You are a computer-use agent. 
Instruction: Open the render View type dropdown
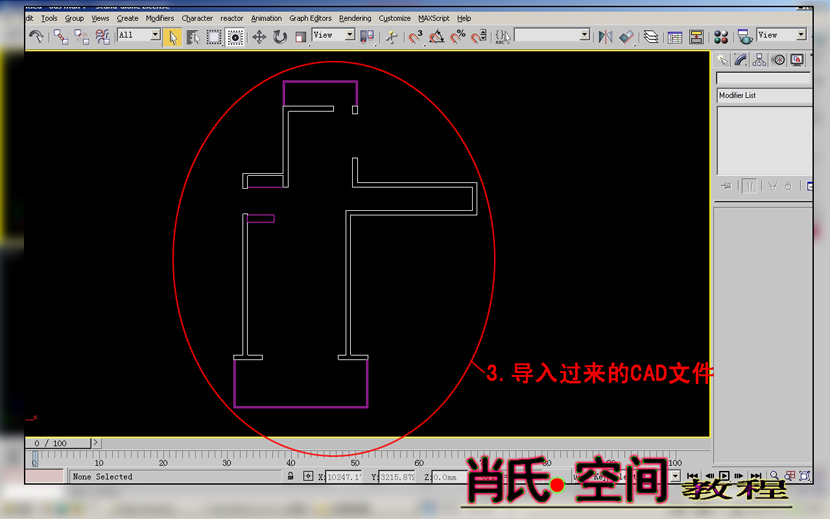[781, 35]
